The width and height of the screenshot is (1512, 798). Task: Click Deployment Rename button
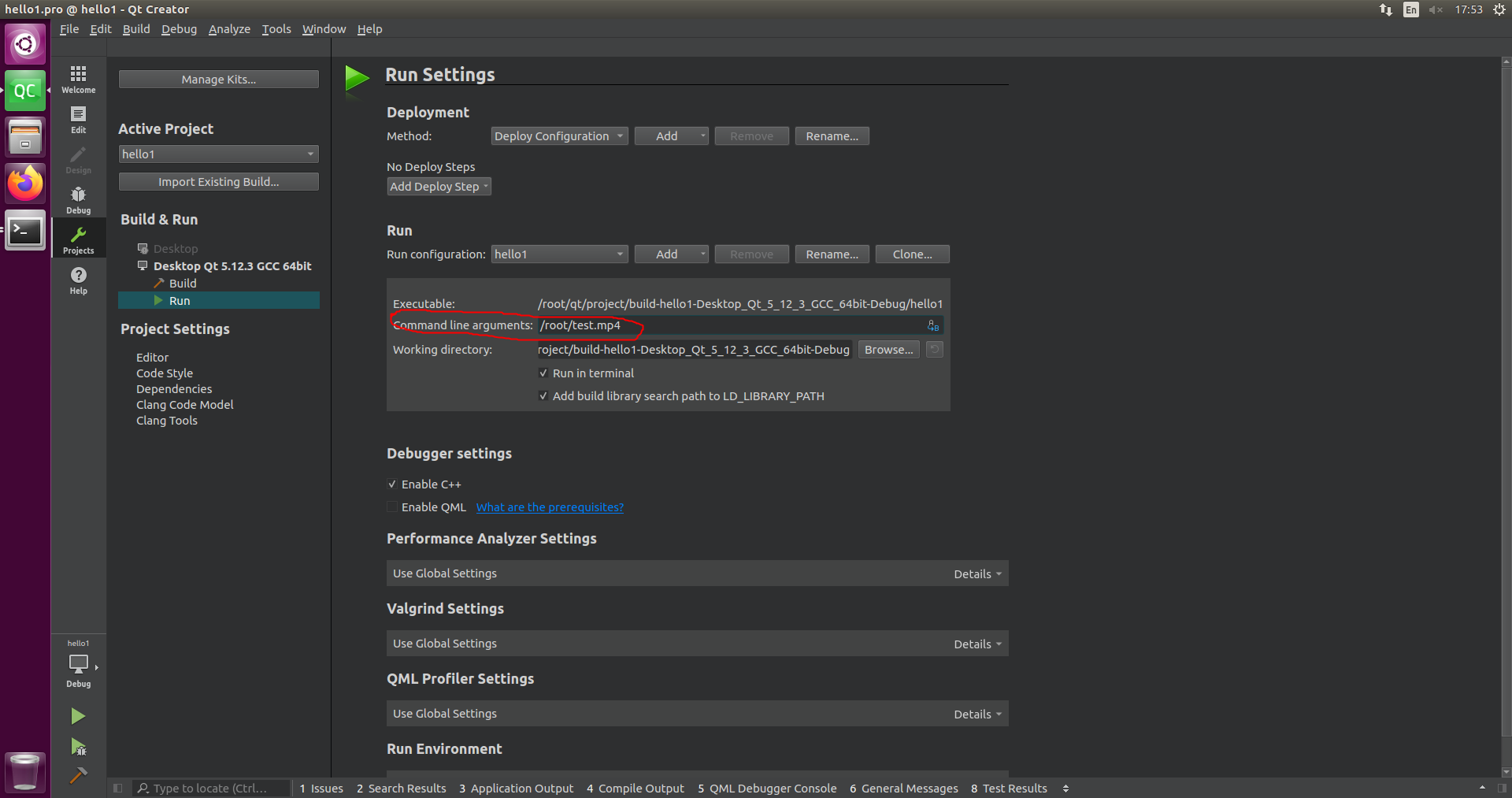(x=832, y=136)
